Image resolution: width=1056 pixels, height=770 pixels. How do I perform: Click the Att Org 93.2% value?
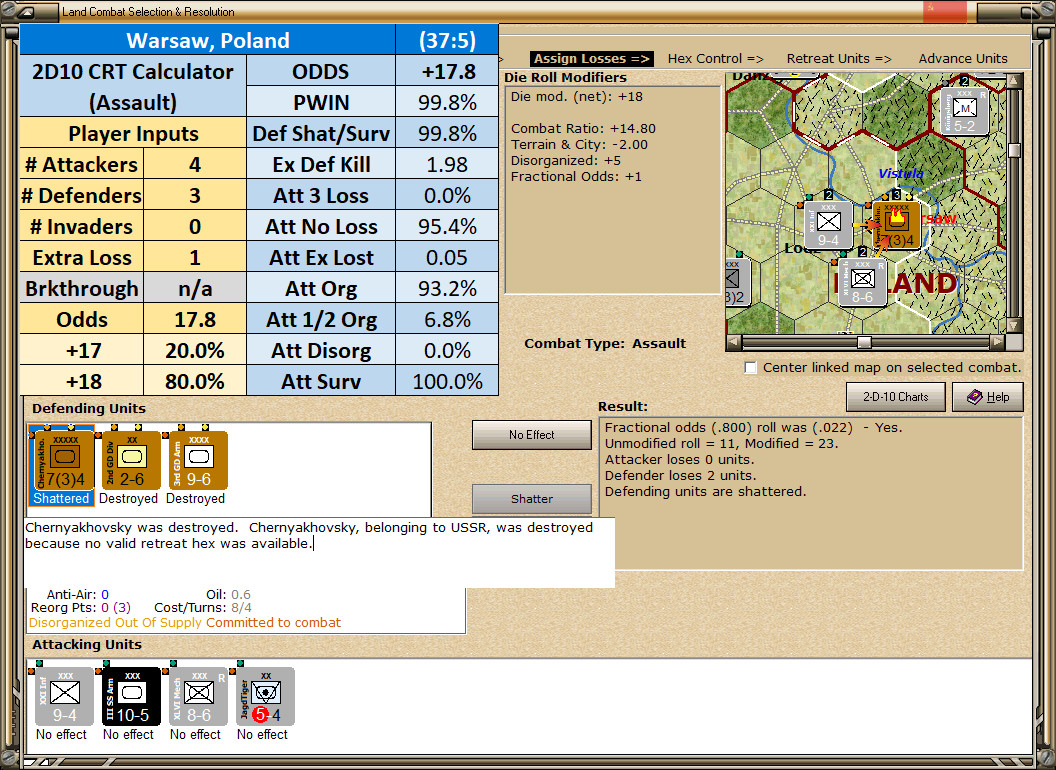tap(447, 288)
